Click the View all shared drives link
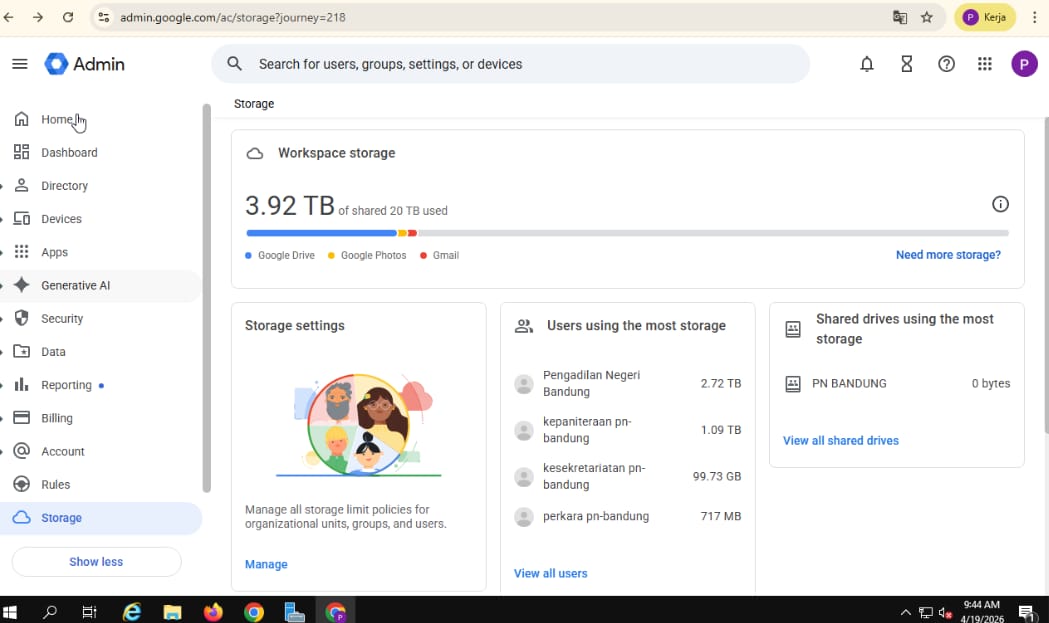The width and height of the screenshot is (1049, 623). click(x=840, y=441)
